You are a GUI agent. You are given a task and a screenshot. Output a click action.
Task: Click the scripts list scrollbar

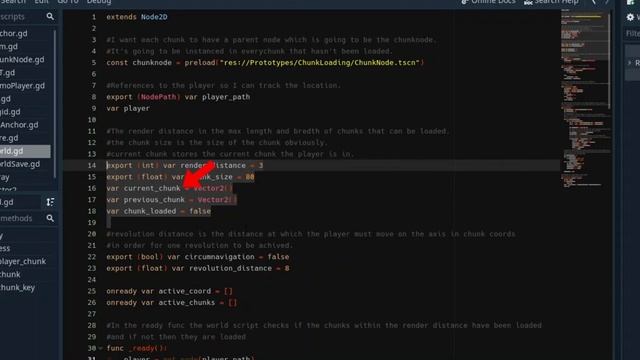(x=55, y=104)
